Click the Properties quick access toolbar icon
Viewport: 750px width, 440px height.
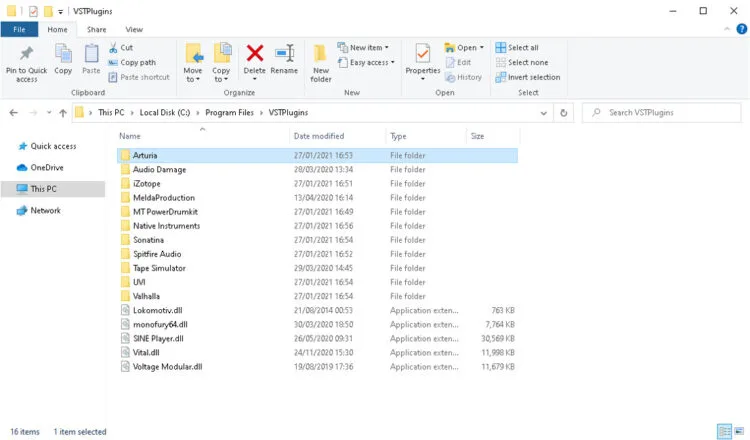33,11
